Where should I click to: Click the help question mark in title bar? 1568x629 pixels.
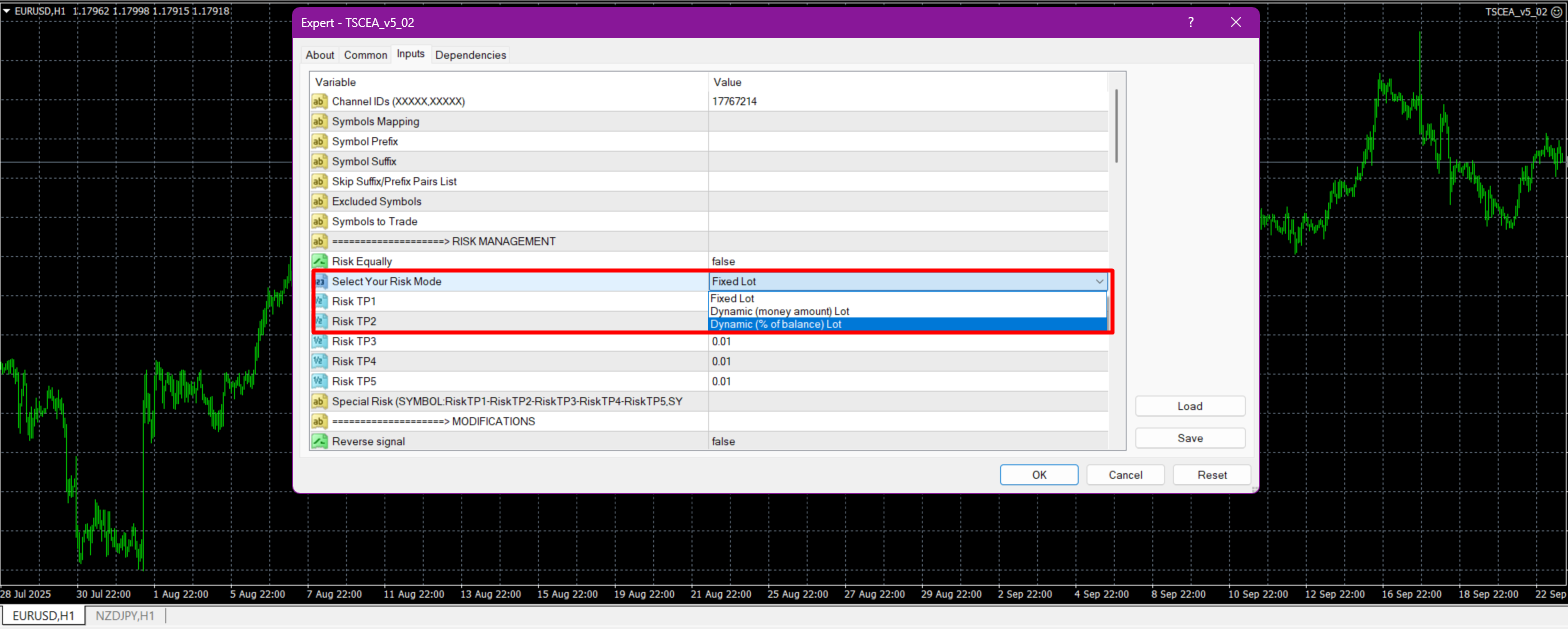[x=1190, y=22]
